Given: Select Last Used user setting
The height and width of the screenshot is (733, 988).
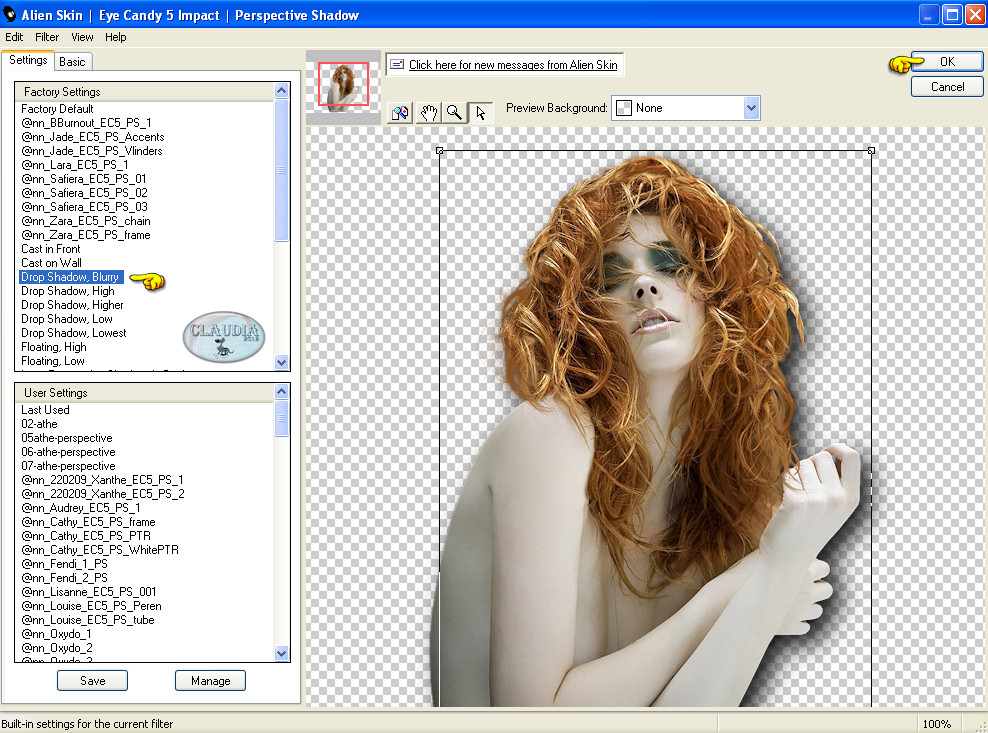Looking at the screenshot, I should click(45, 410).
